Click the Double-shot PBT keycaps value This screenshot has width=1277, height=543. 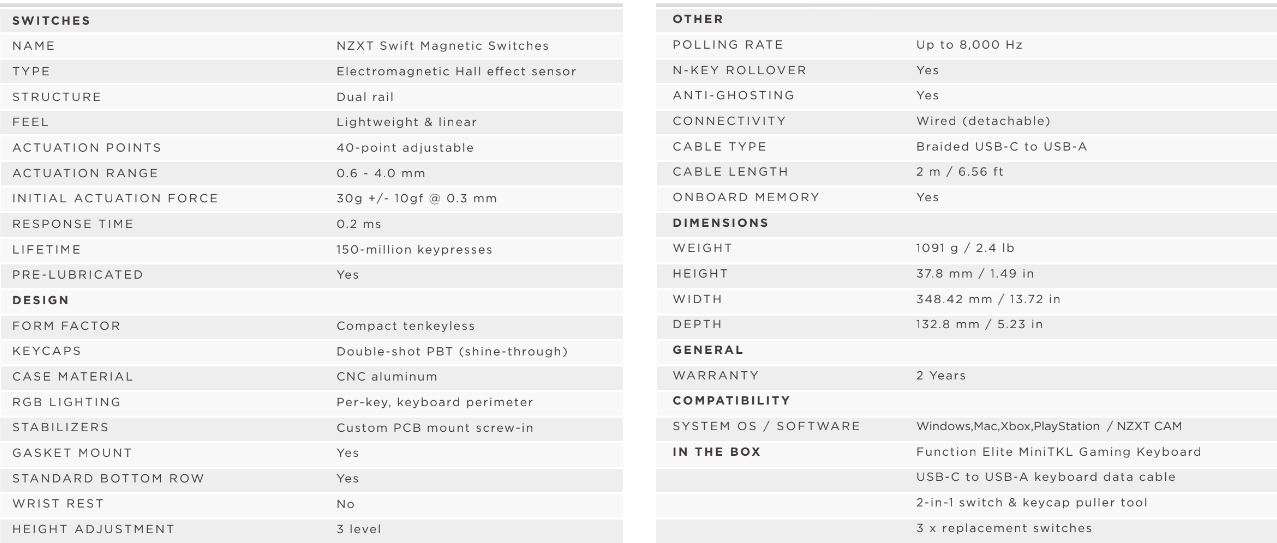click(453, 351)
